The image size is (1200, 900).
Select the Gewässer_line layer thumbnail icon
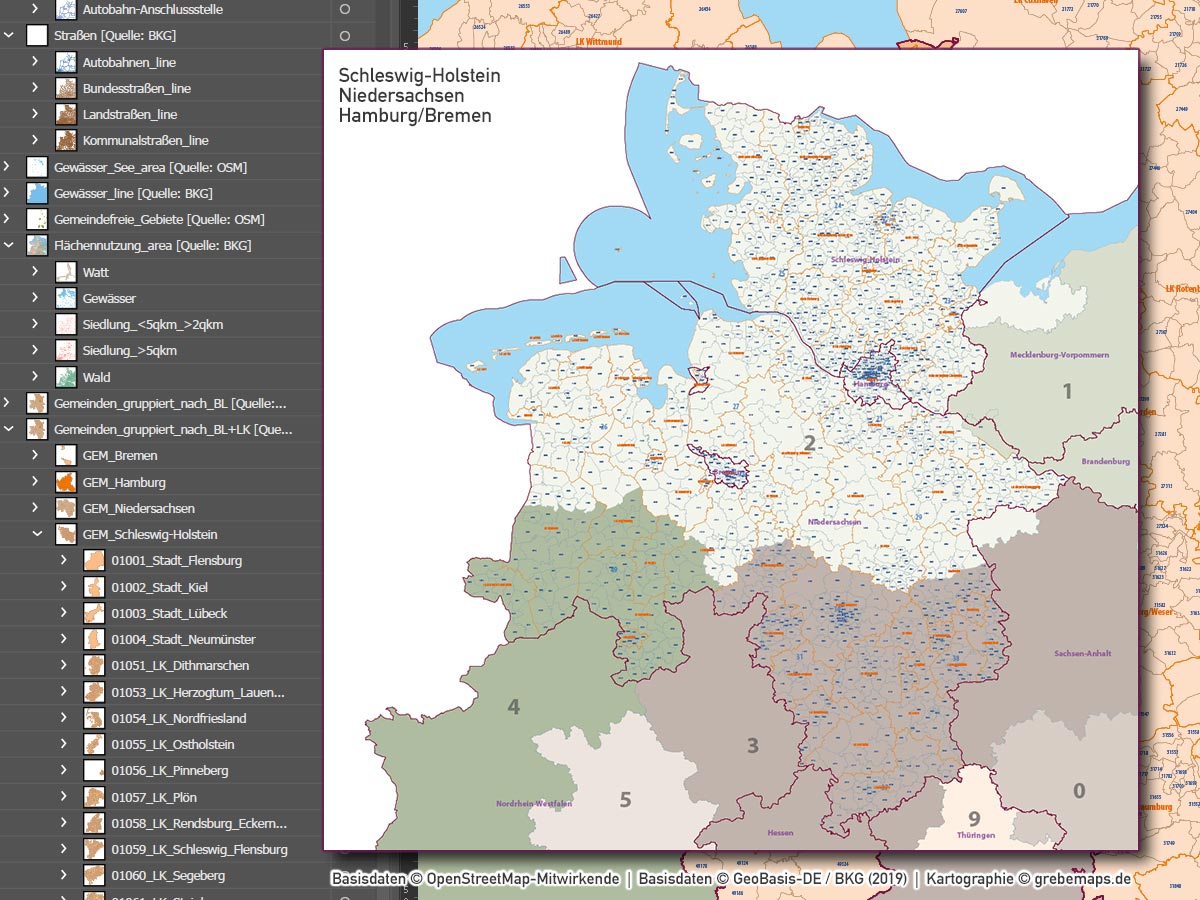point(37,192)
